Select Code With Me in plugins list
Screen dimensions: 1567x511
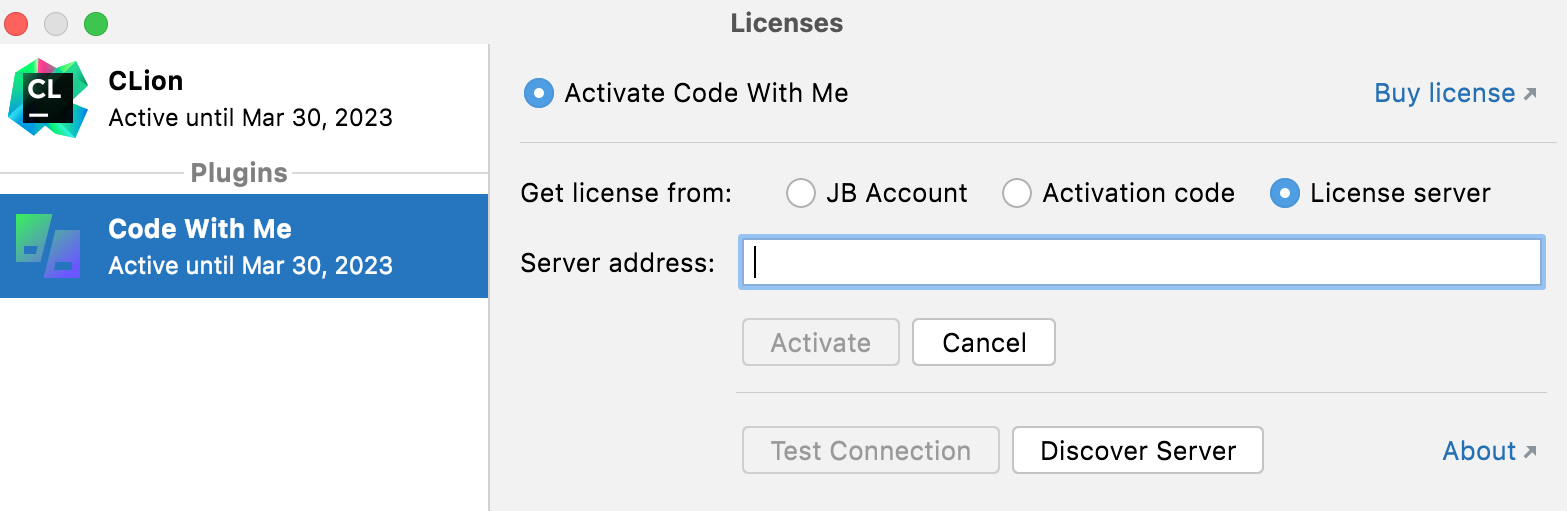tap(250, 246)
